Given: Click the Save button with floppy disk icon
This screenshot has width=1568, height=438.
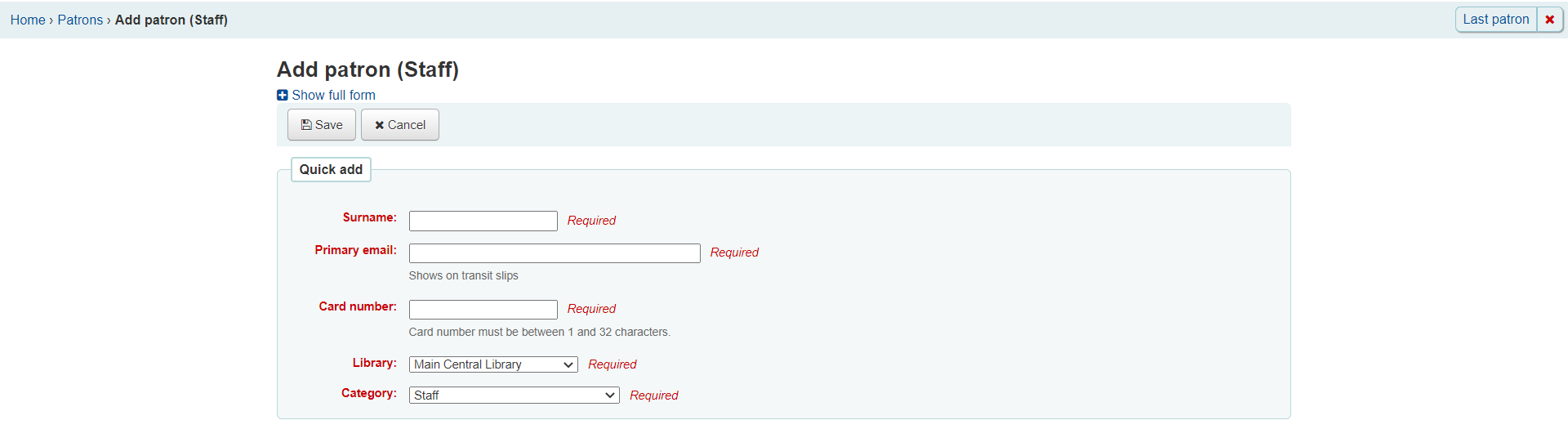Looking at the screenshot, I should (322, 125).
